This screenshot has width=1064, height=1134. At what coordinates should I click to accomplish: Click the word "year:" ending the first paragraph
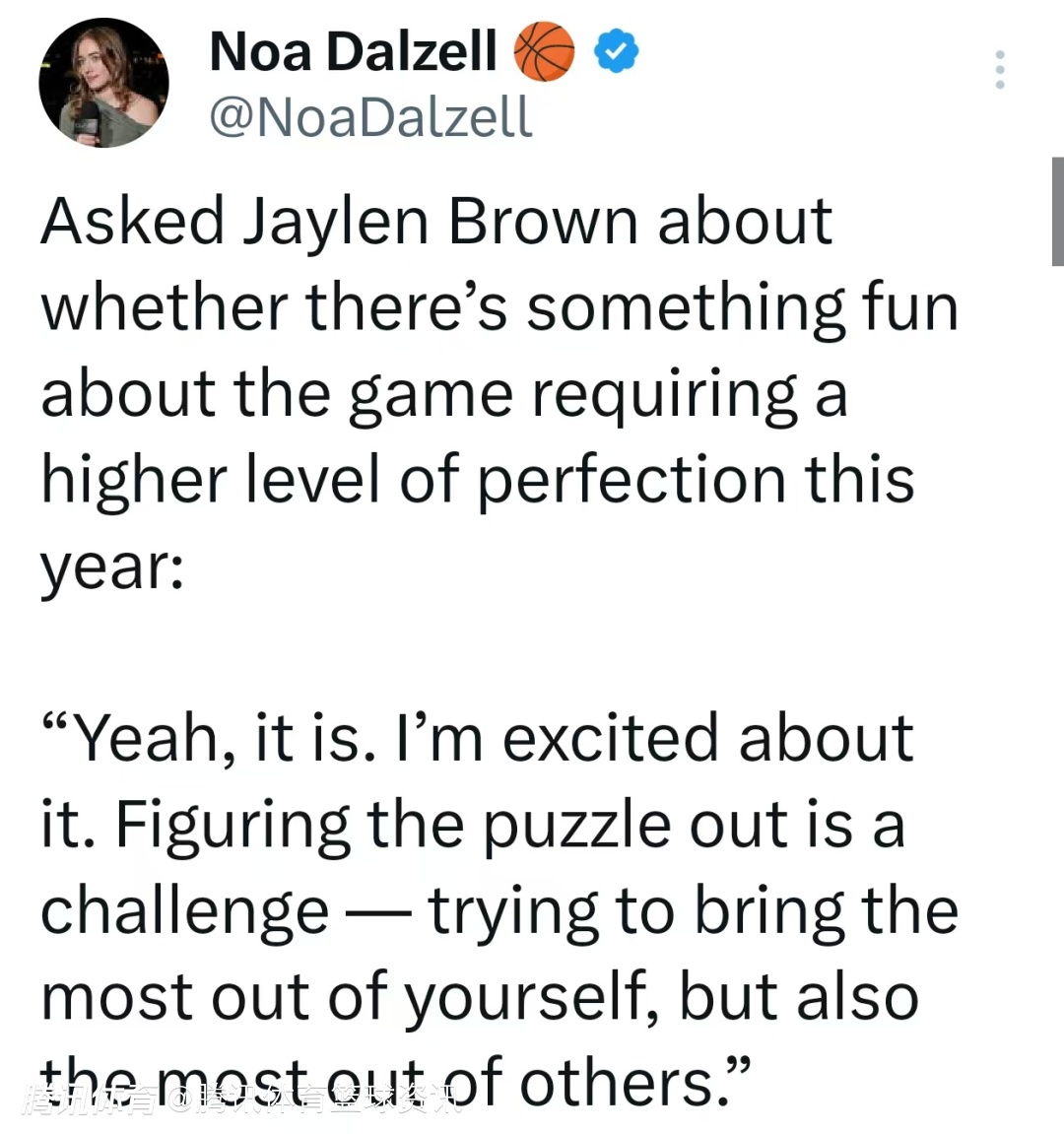tap(111, 567)
